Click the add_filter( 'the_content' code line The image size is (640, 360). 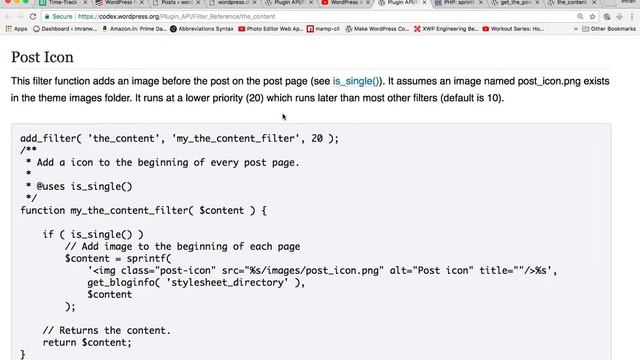point(180,138)
